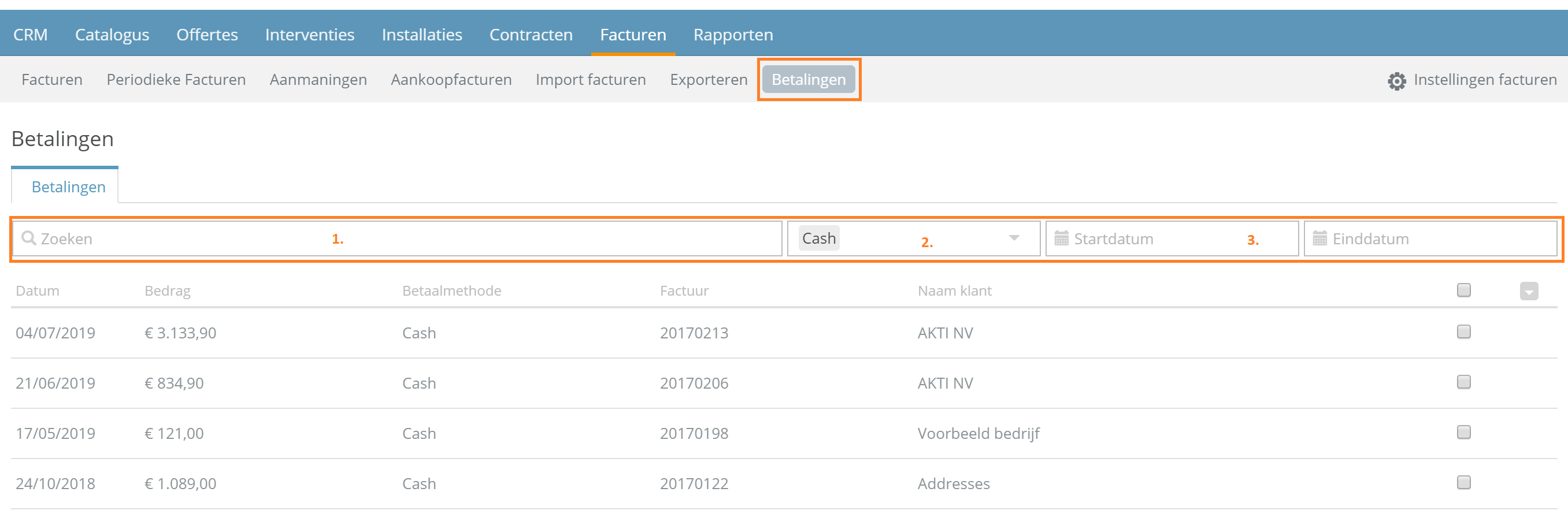The image size is (1568, 518).
Task: Check the Addresses payment row
Action: tap(1463, 482)
